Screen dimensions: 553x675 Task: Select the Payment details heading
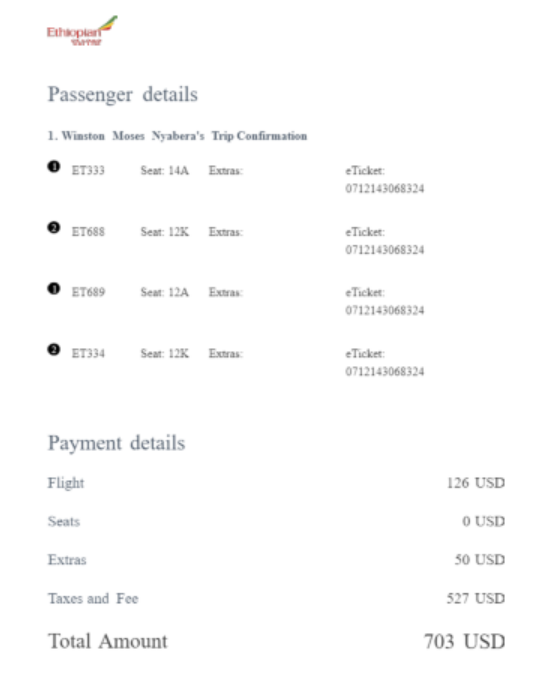coord(117,443)
